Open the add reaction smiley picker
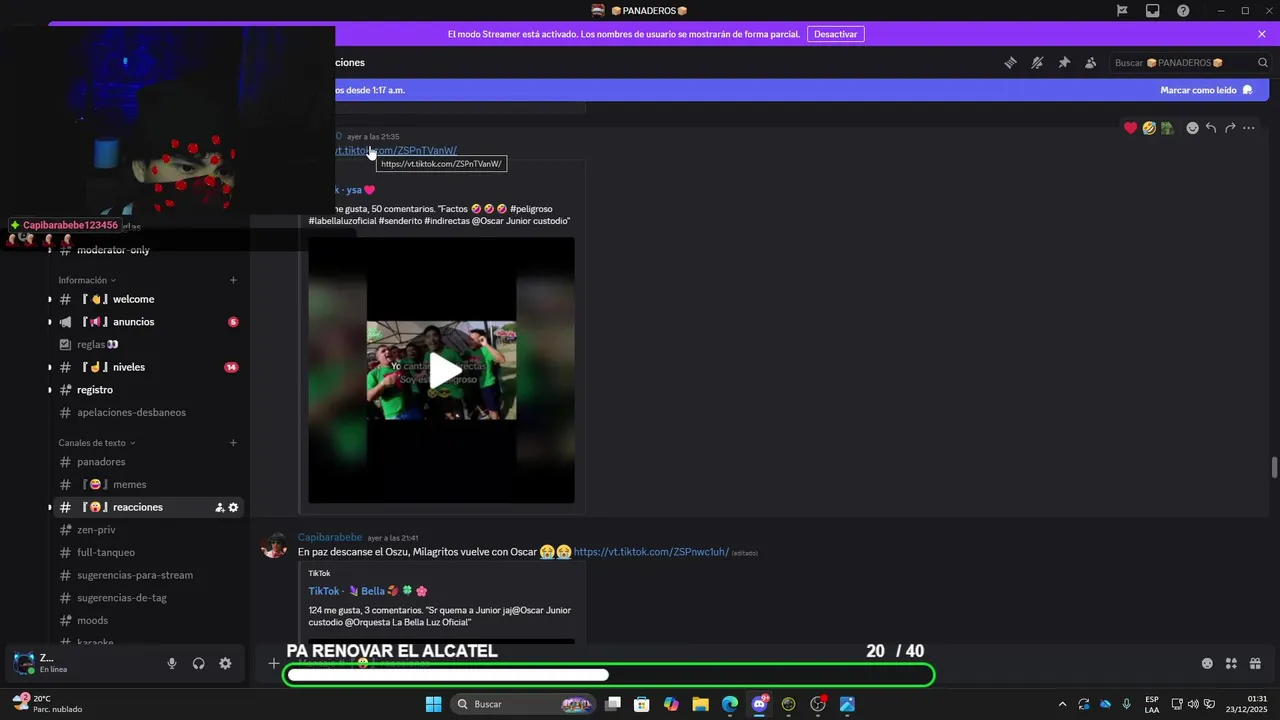1280x720 pixels. coord(1192,128)
